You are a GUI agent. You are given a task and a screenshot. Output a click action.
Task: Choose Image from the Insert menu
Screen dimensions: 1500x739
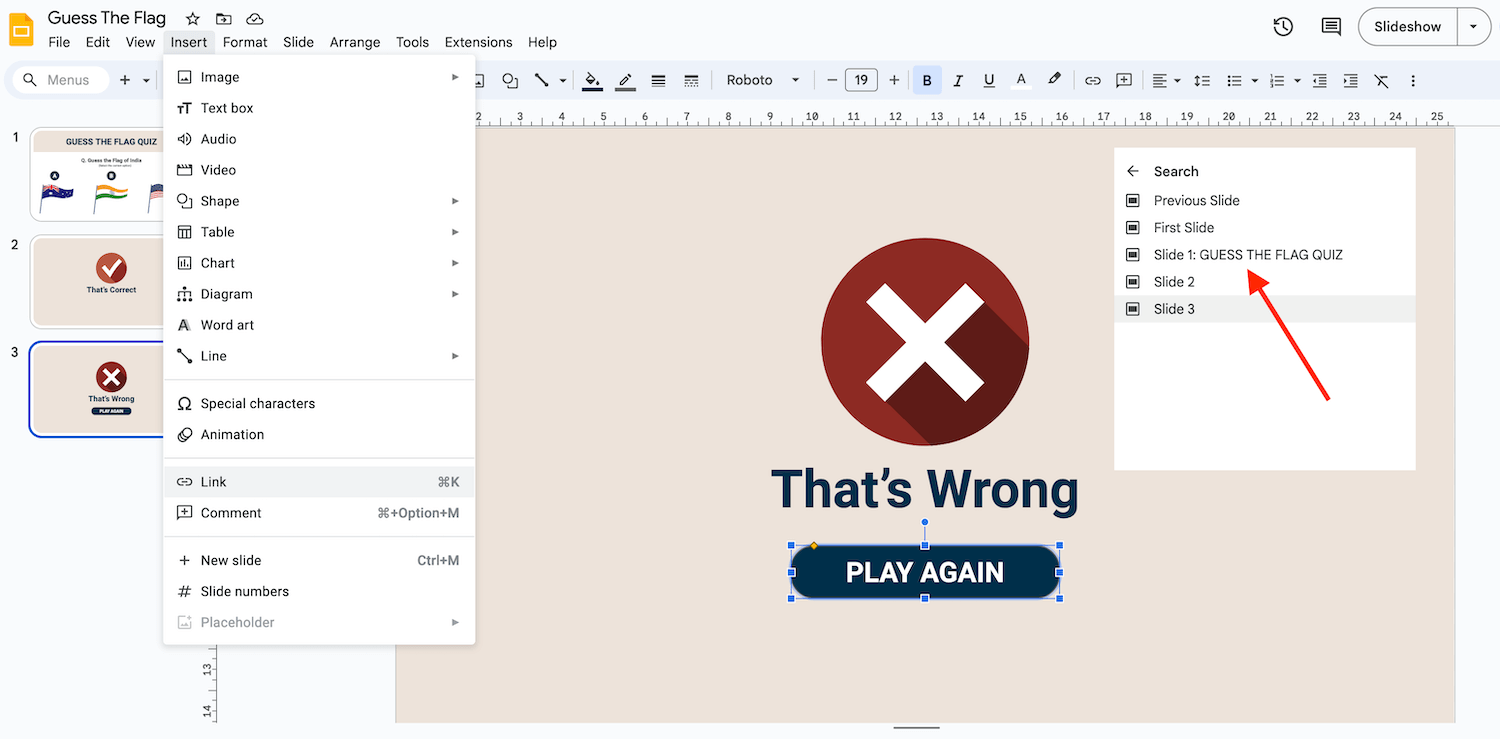tap(319, 77)
